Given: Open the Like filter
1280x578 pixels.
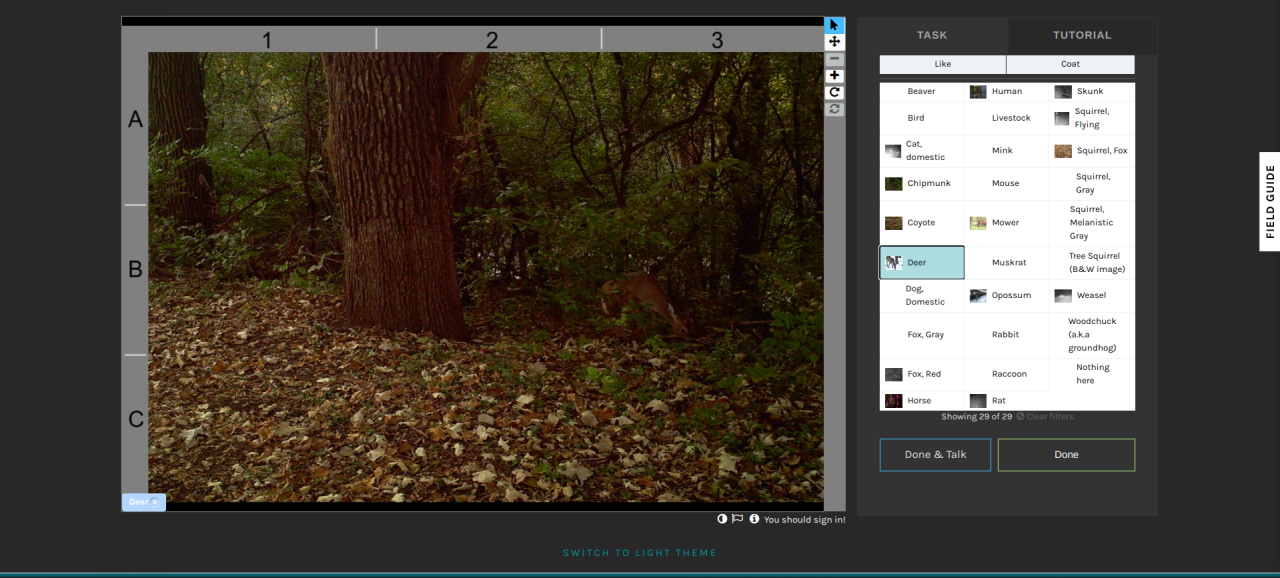Looking at the screenshot, I should pos(943,64).
